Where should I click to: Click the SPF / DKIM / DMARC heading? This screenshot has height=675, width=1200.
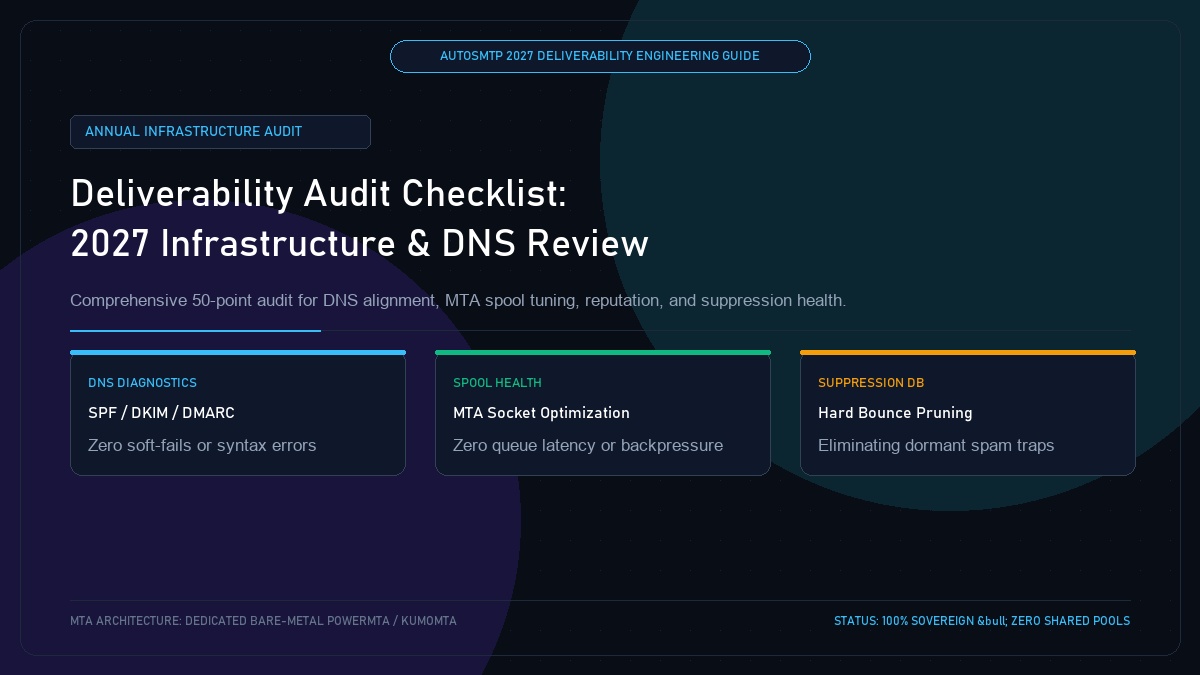click(161, 413)
